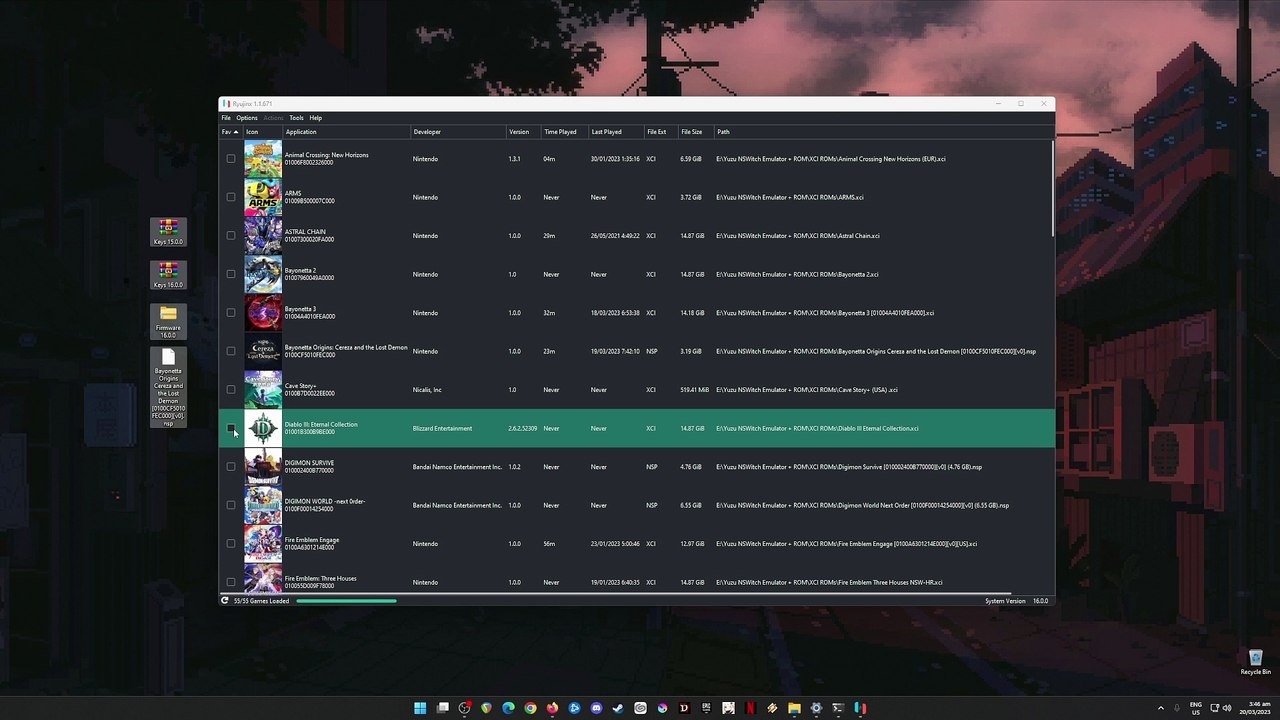Sort the game list by the Fav column
Viewport: 1280px width, 720px height.
click(230, 132)
